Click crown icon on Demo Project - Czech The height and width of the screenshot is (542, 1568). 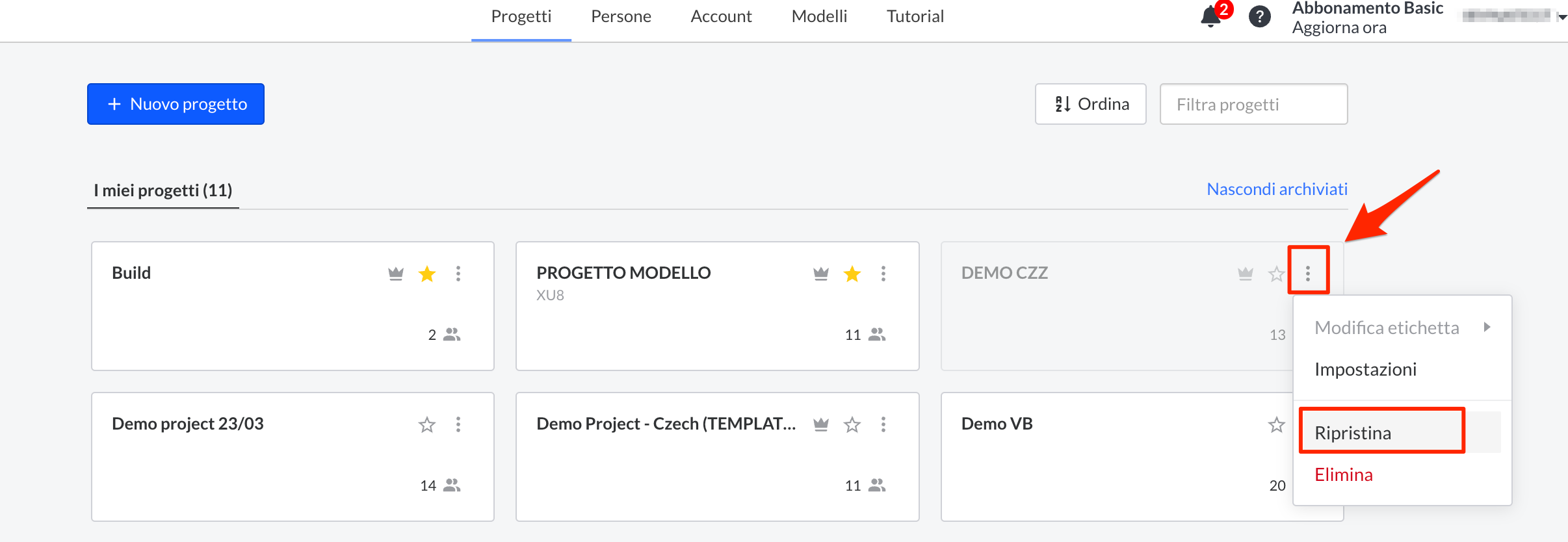click(821, 424)
